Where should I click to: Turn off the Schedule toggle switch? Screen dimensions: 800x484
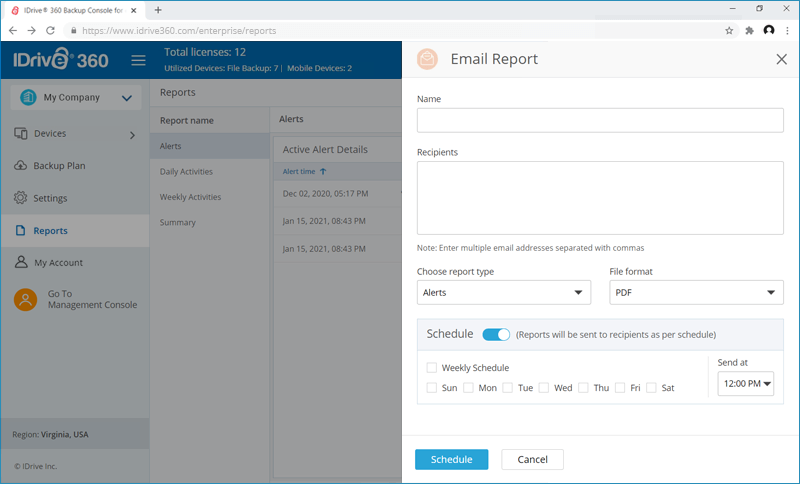click(x=496, y=335)
